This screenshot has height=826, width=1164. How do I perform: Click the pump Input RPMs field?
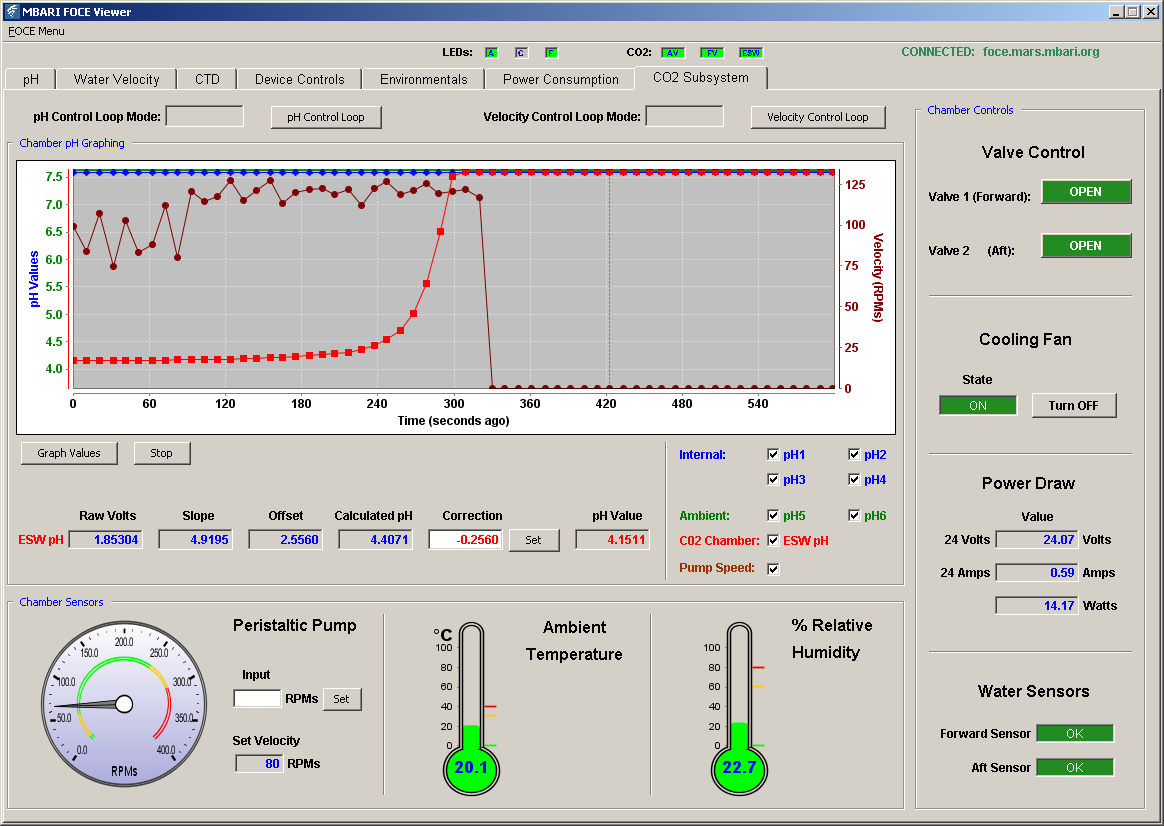click(x=257, y=698)
